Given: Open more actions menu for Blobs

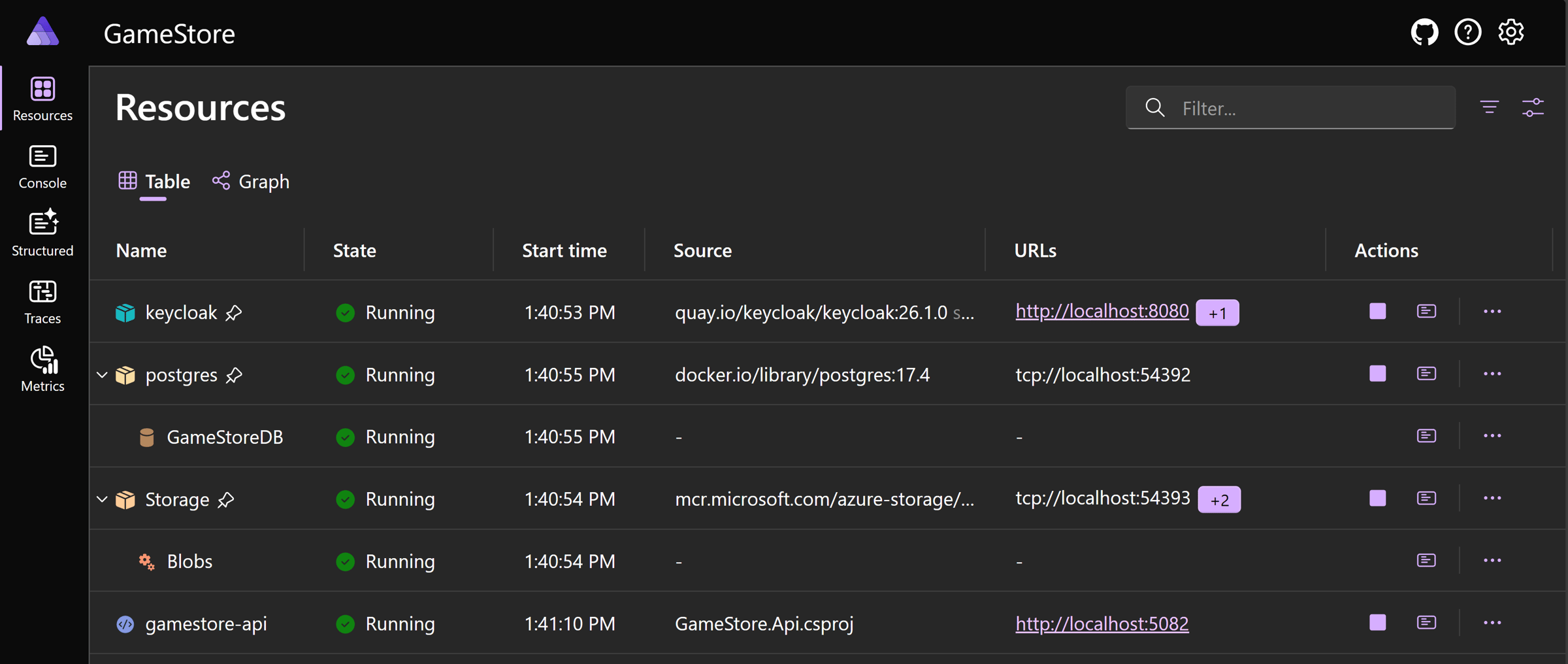Looking at the screenshot, I should click(x=1492, y=561).
